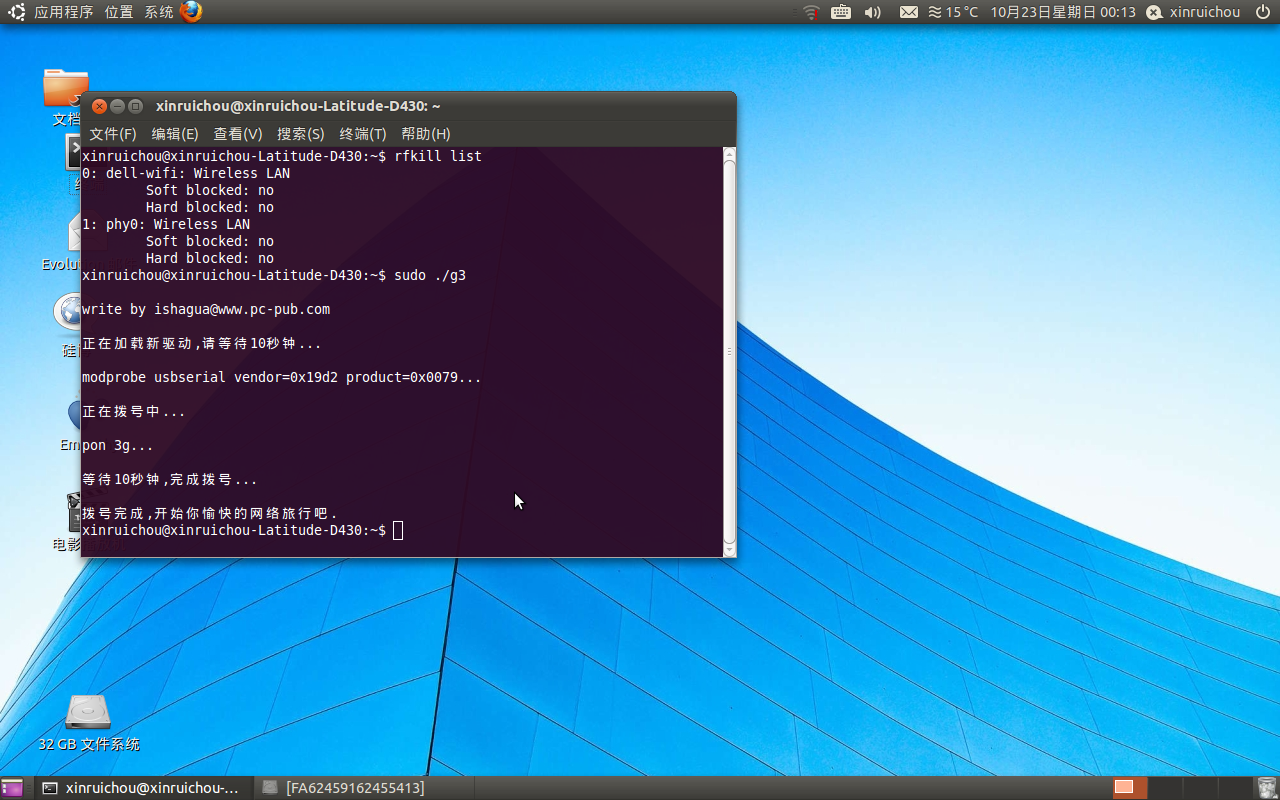Open the 系统 system menu
The image size is (1280, 800).
pos(159,12)
